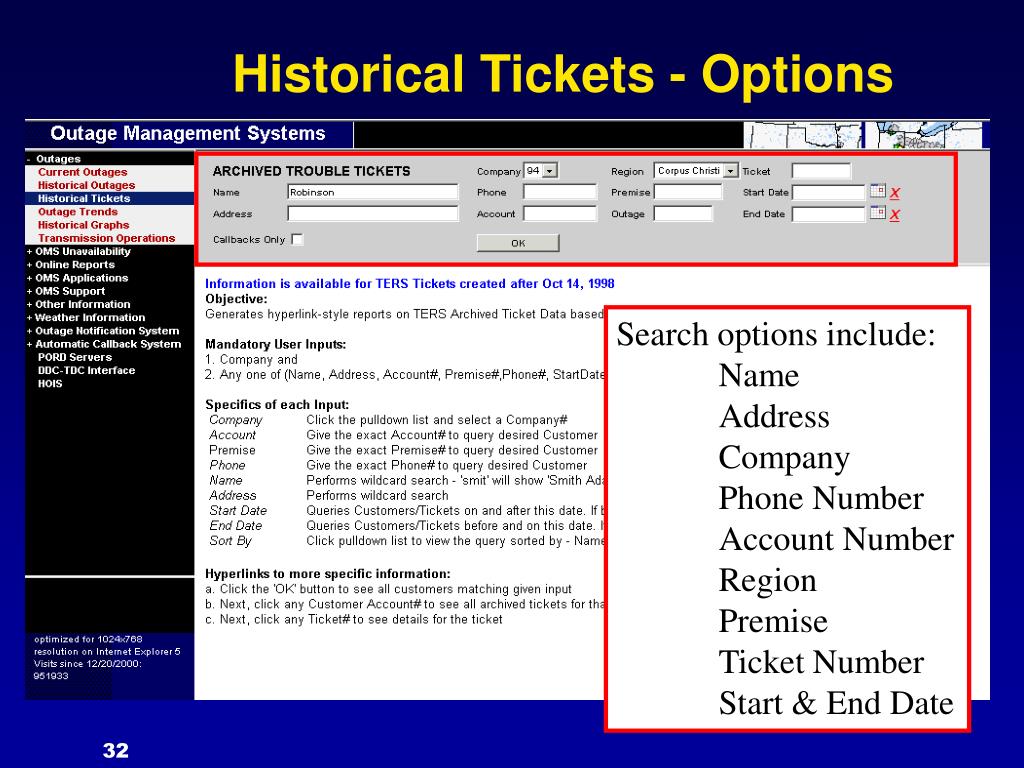Open Outage Trends in the sidebar
The height and width of the screenshot is (768, 1024).
pyautogui.click(x=78, y=212)
